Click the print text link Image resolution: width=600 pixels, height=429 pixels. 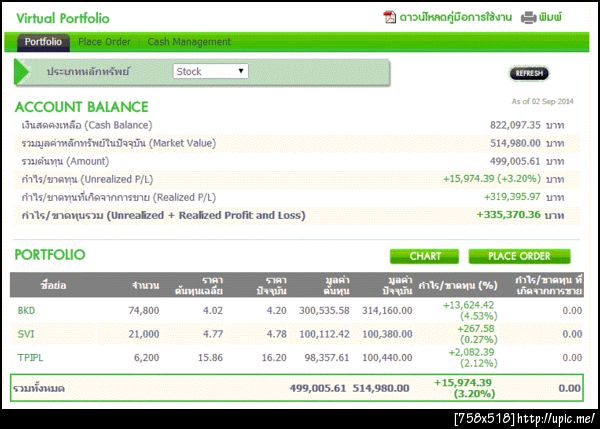click(x=550, y=17)
